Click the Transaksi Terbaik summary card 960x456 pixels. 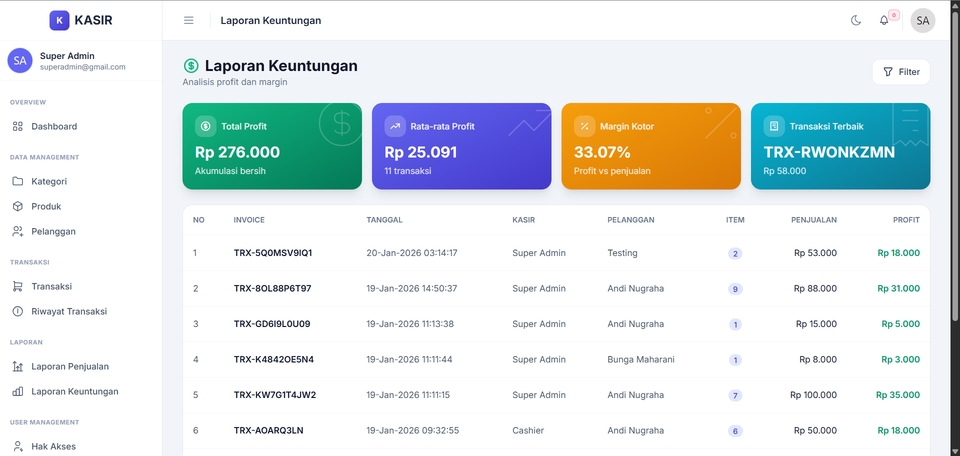pyautogui.click(x=841, y=146)
